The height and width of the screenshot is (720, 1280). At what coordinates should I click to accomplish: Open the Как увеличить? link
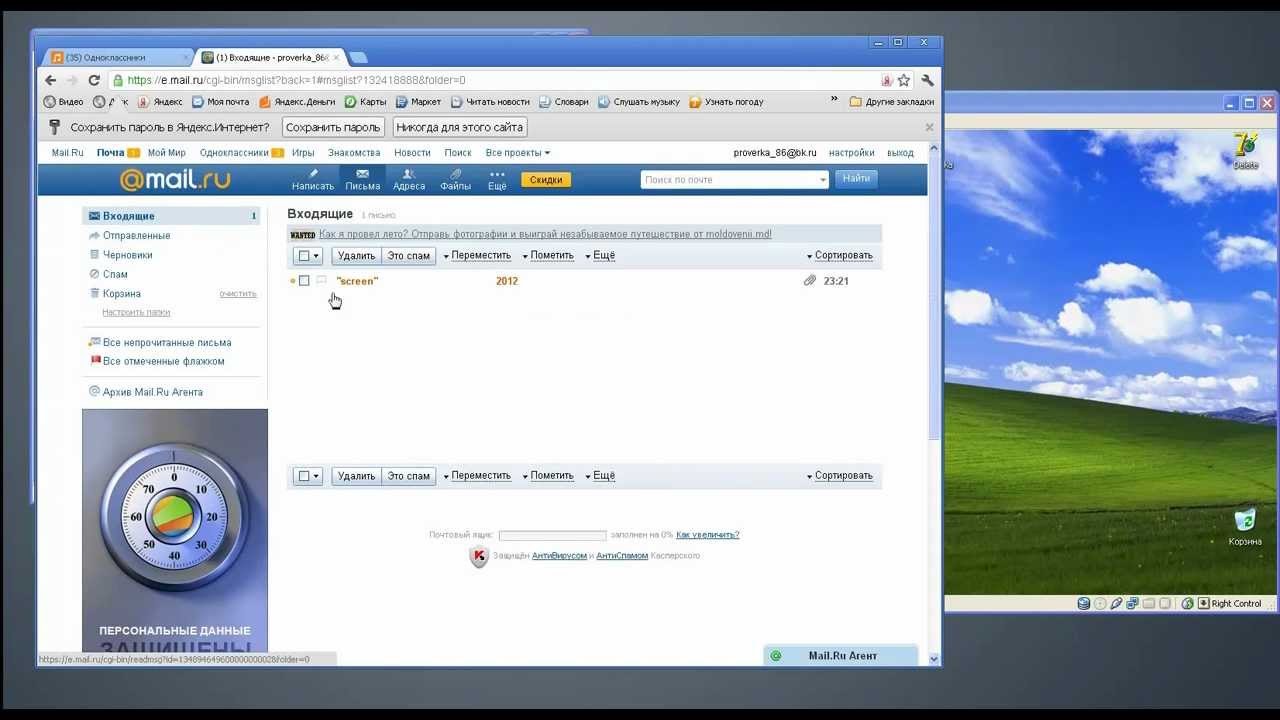pyautogui.click(x=708, y=535)
